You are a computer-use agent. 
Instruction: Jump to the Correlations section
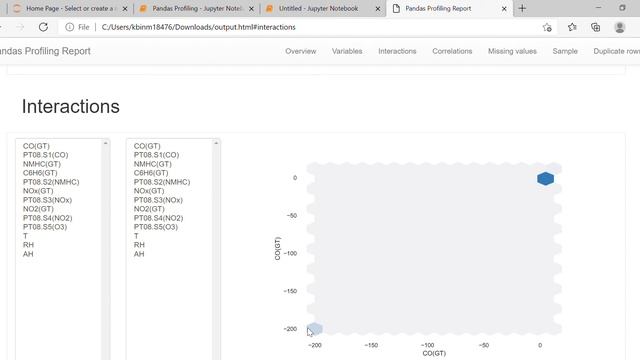pos(452,51)
